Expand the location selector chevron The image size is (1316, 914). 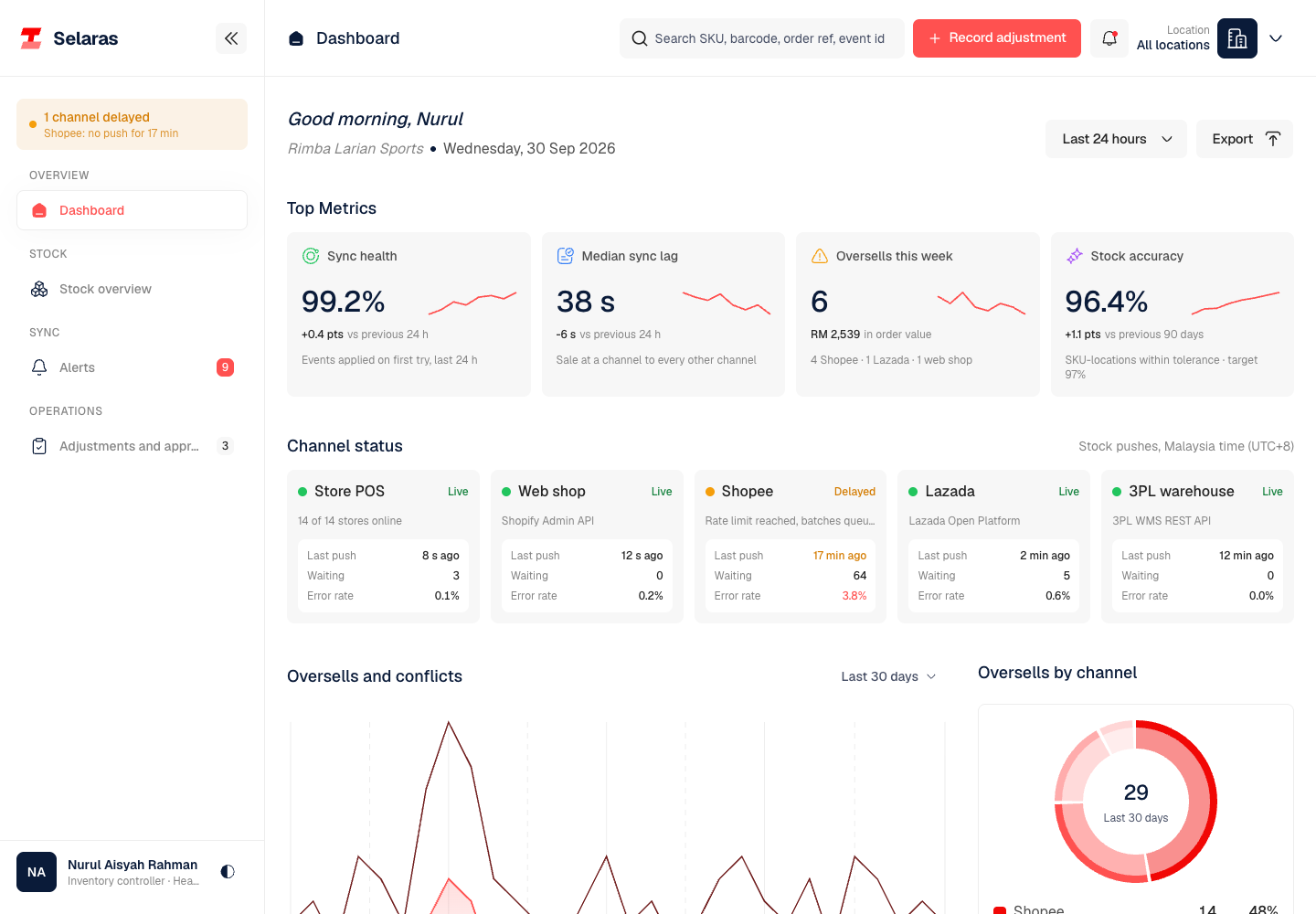point(1276,38)
